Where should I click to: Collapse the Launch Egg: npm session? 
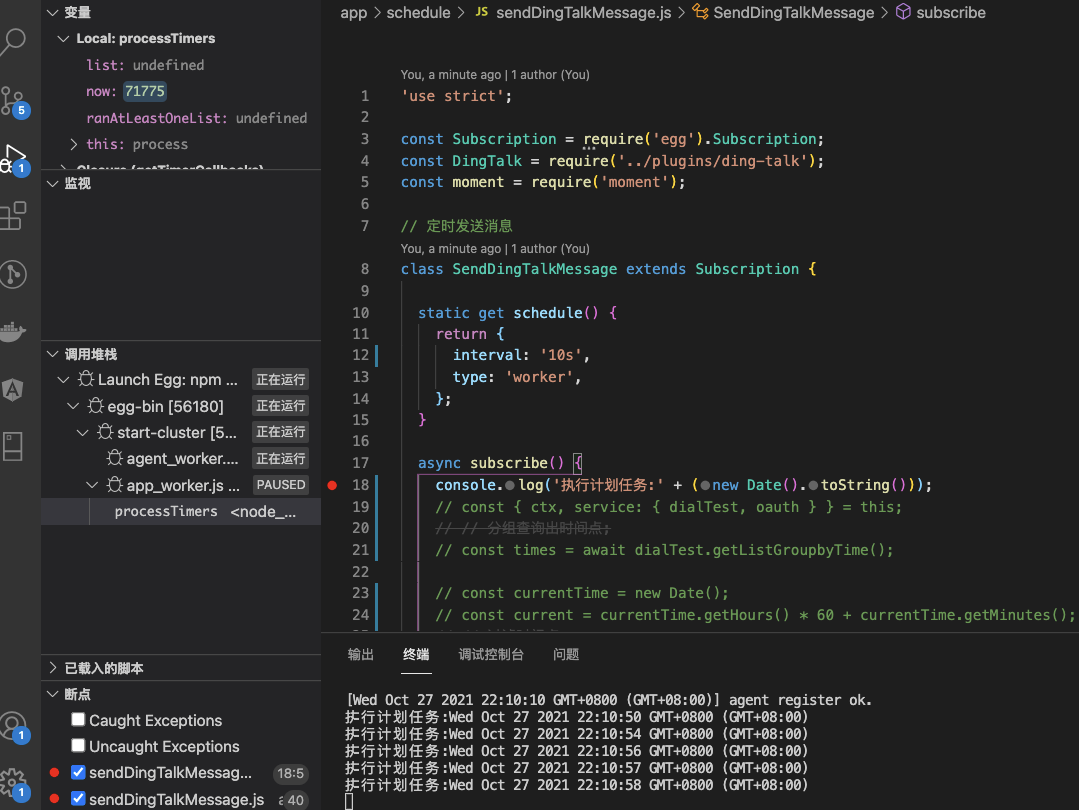[63, 380]
